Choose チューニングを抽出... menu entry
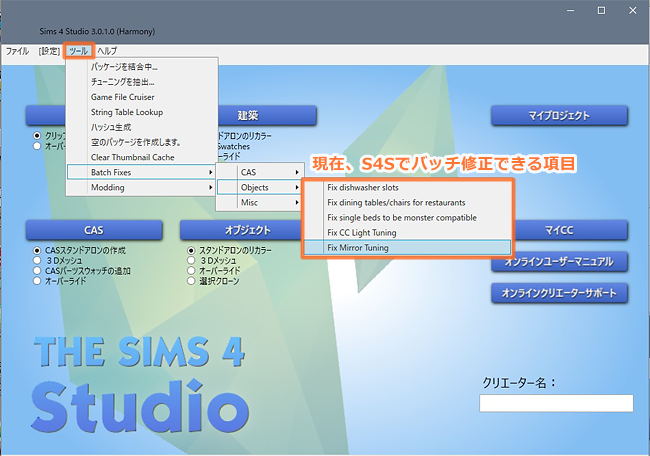This screenshot has width=650, height=456. (x=142, y=82)
